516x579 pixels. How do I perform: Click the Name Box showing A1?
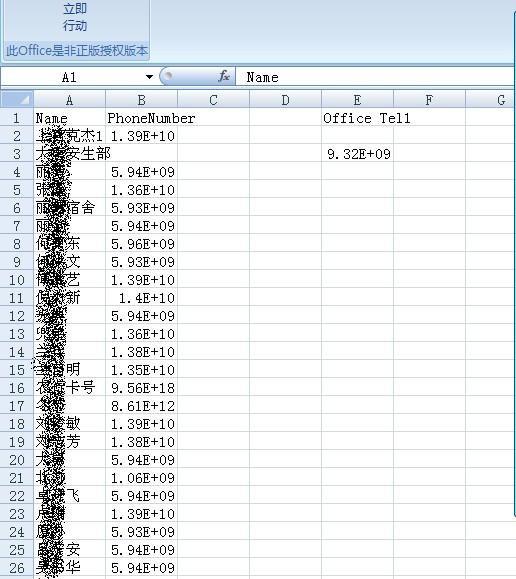(x=78, y=77)
